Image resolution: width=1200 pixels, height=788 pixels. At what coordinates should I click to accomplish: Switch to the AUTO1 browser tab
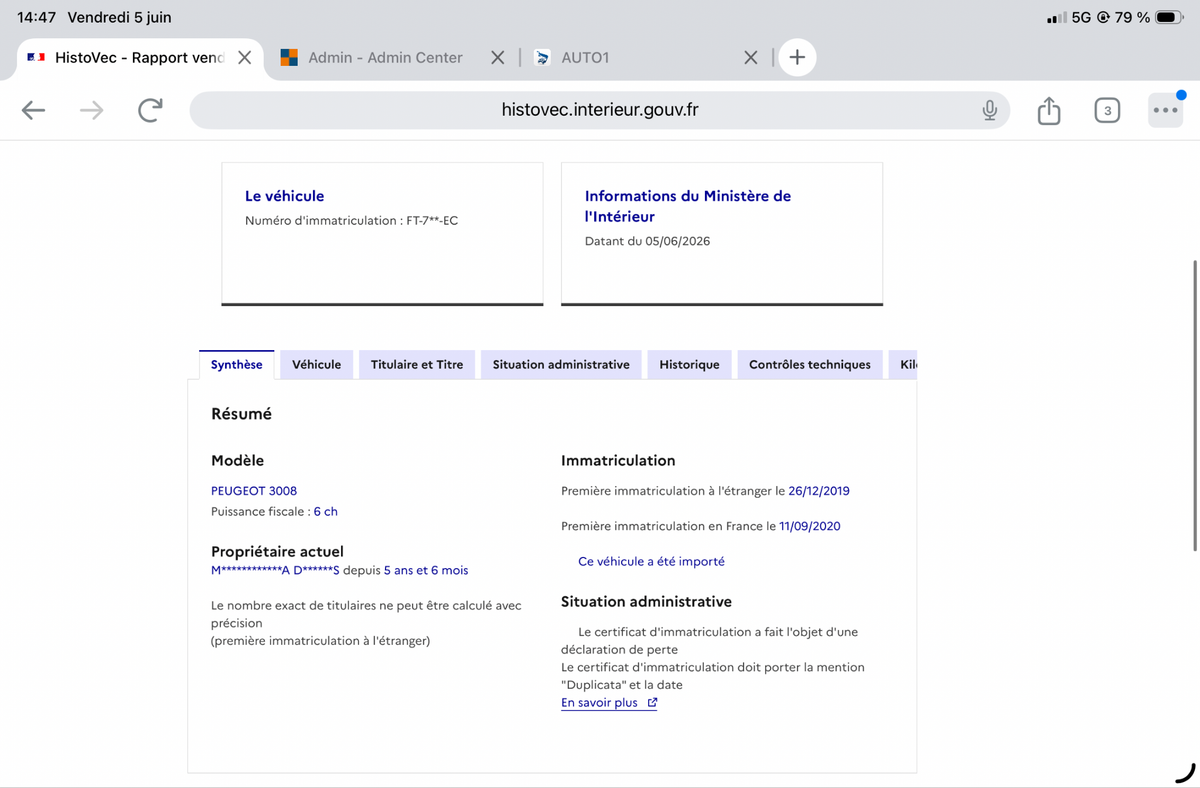(x=585, y=58)
